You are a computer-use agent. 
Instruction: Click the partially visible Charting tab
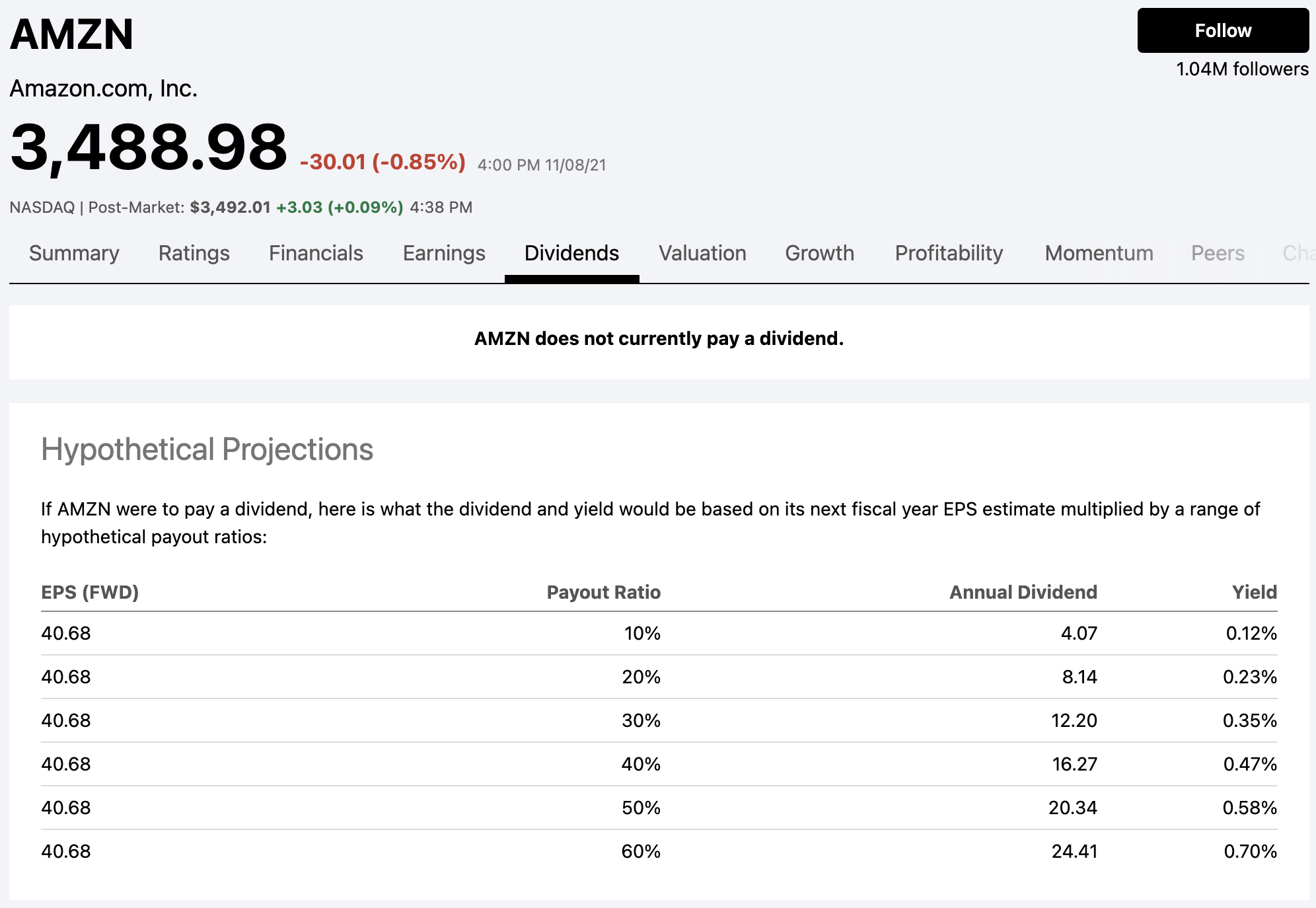pos(1298,253)
